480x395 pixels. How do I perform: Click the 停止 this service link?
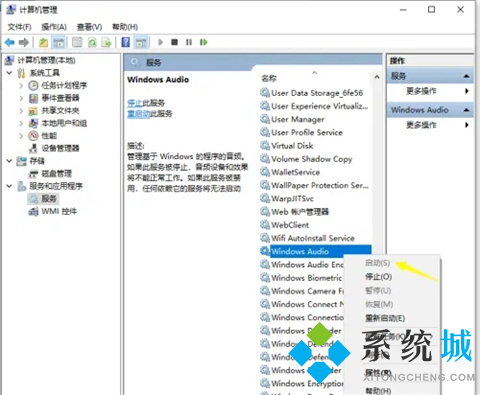coord(134,103)
